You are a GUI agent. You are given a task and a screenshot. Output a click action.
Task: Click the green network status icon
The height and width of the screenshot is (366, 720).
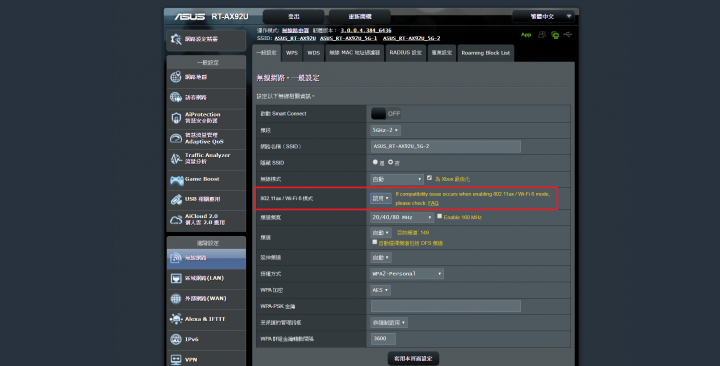point(555,35)
